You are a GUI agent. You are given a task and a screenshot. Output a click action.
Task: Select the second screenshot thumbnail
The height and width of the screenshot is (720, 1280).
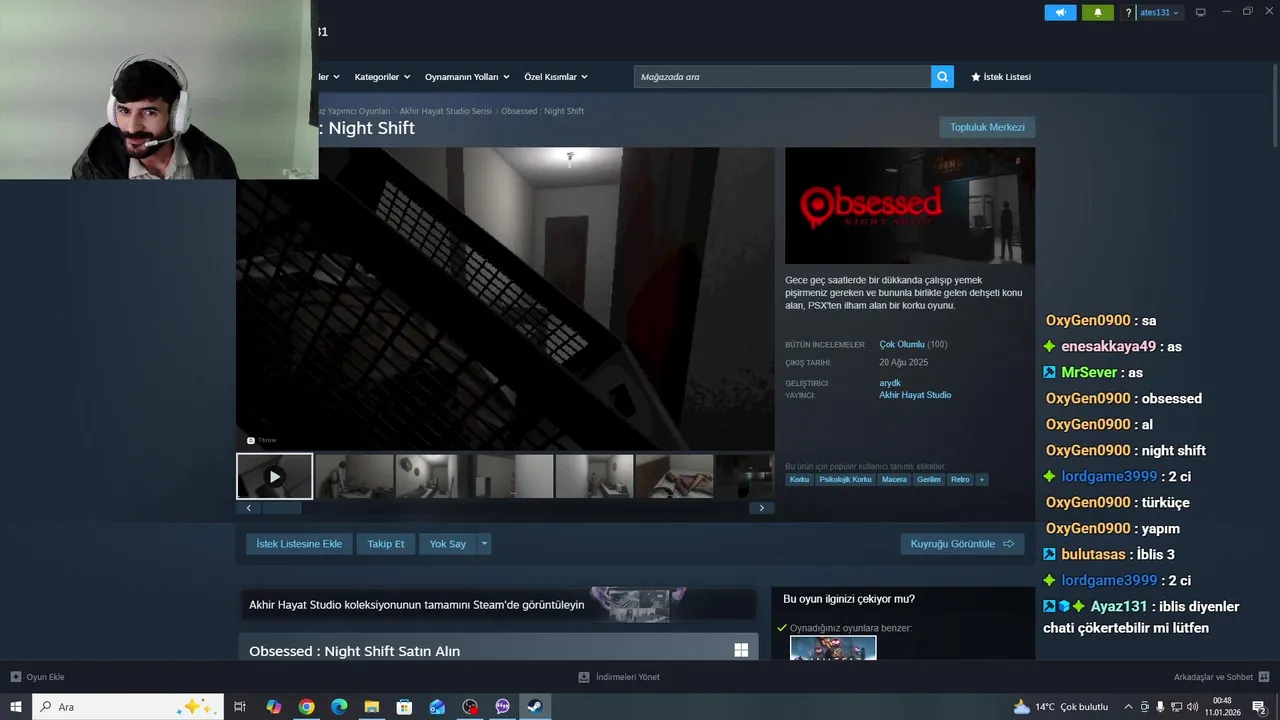[355, 476]
